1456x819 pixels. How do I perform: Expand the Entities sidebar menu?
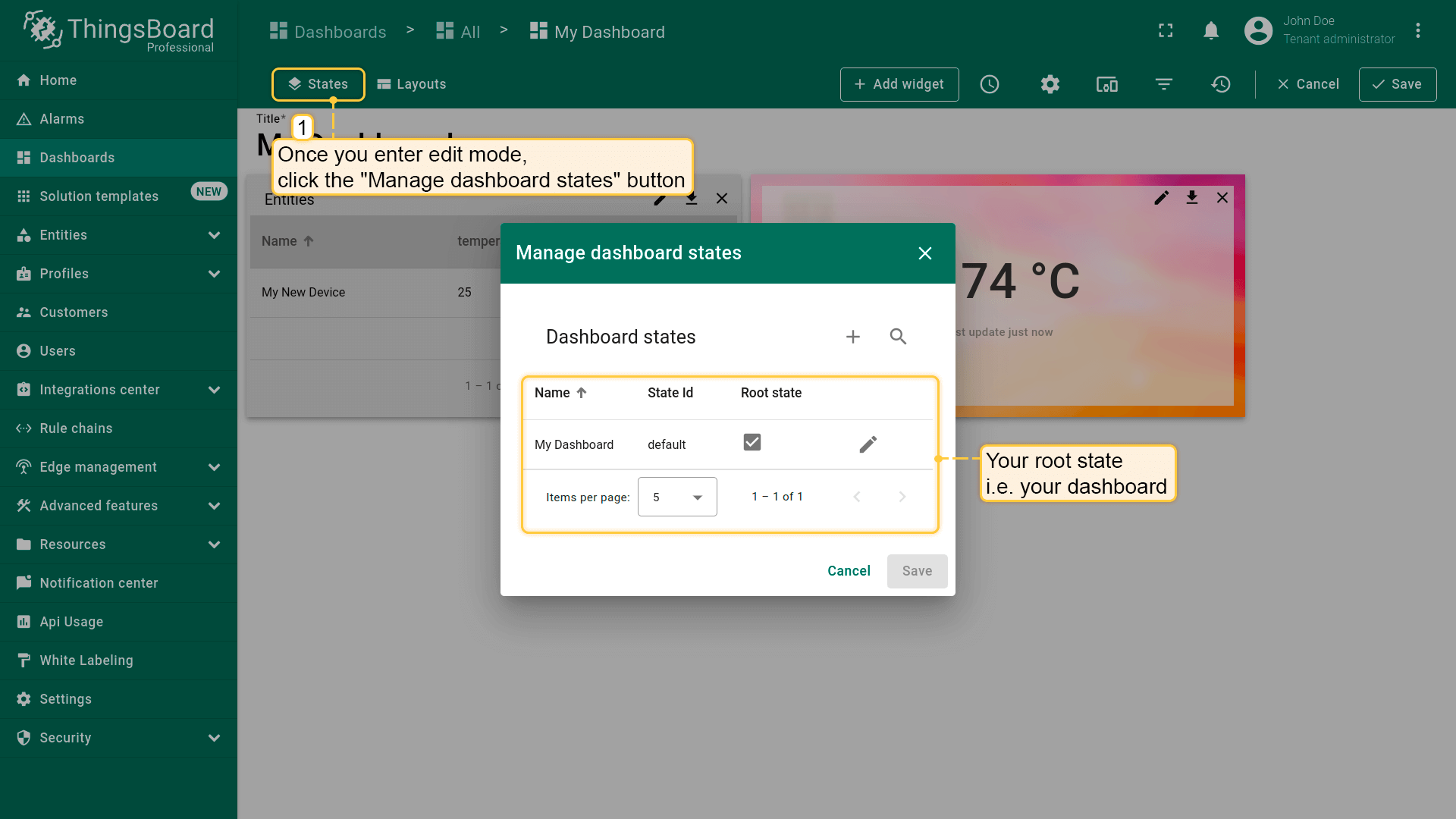tap(214, 235)
